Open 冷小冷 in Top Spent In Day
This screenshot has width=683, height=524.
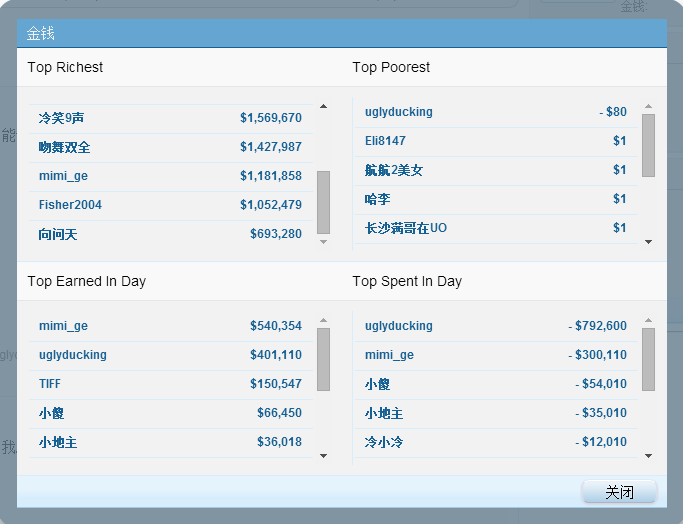(384, 442)
